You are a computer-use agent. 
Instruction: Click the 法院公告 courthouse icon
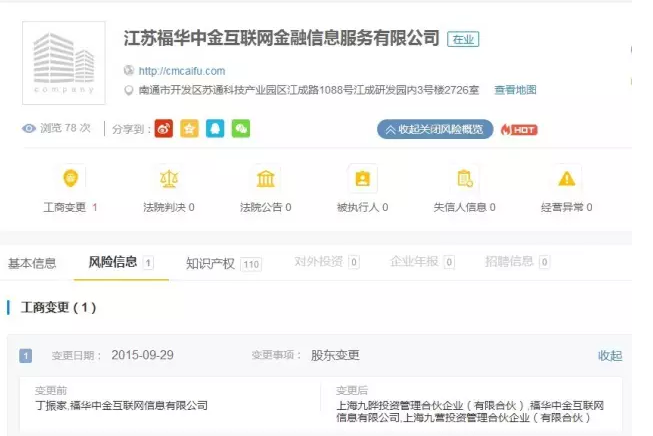266,179
